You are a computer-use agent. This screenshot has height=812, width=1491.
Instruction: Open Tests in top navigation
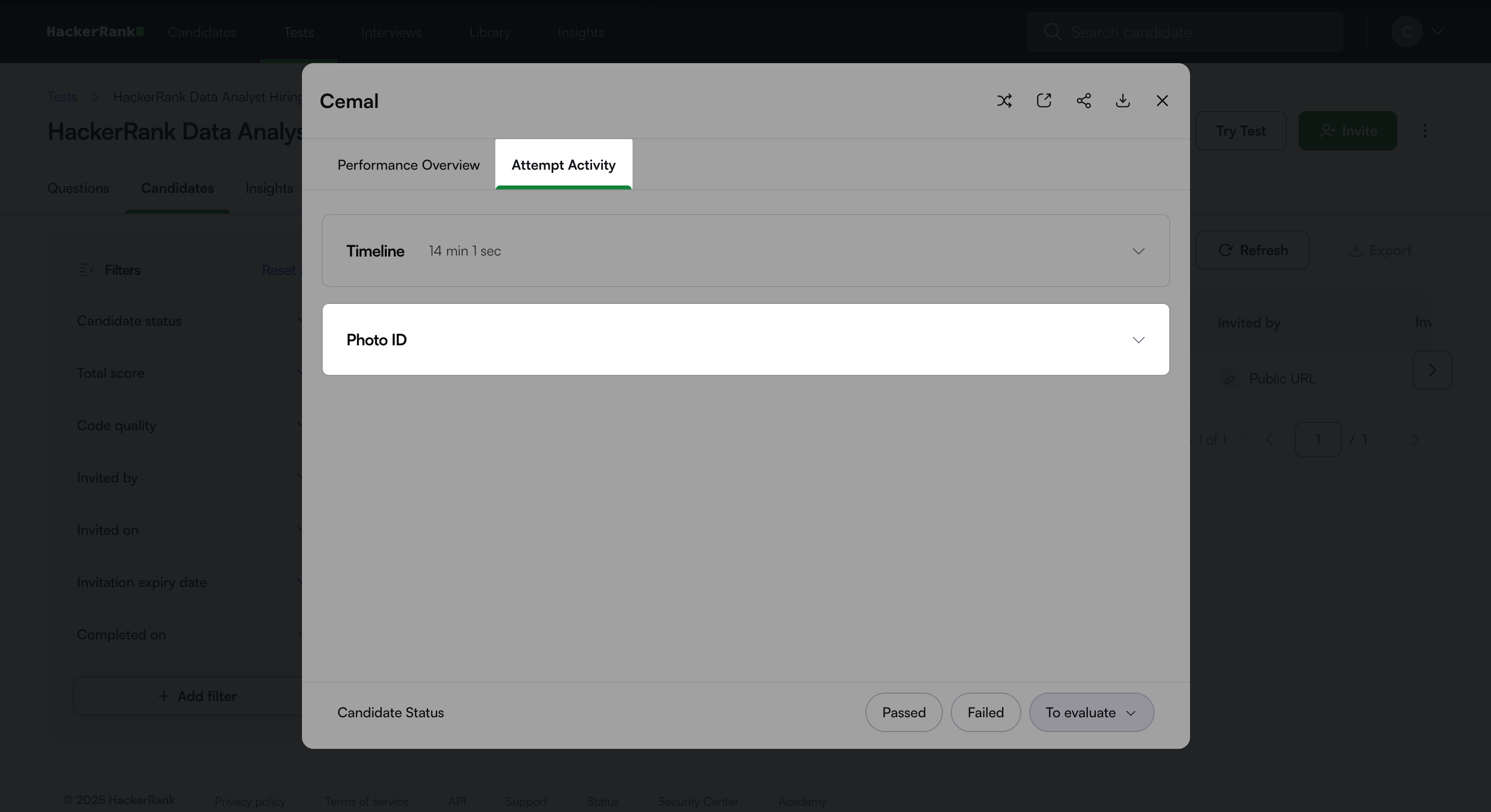[298, 33]
